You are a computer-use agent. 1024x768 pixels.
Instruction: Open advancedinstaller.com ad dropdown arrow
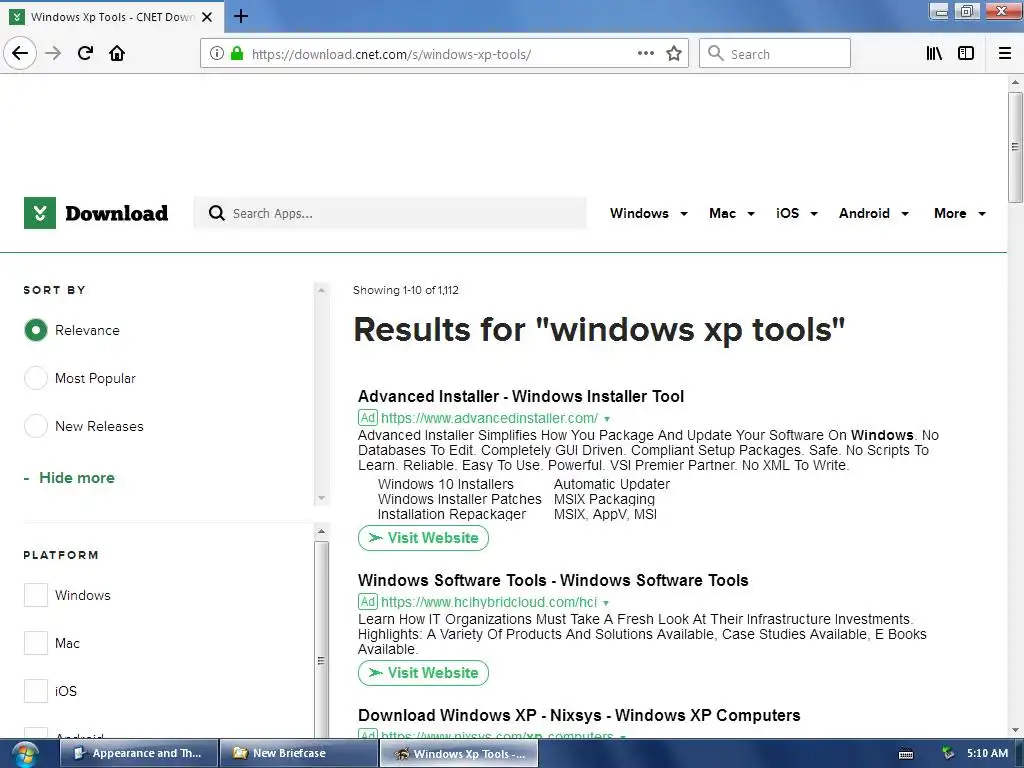tap(607, 419)
